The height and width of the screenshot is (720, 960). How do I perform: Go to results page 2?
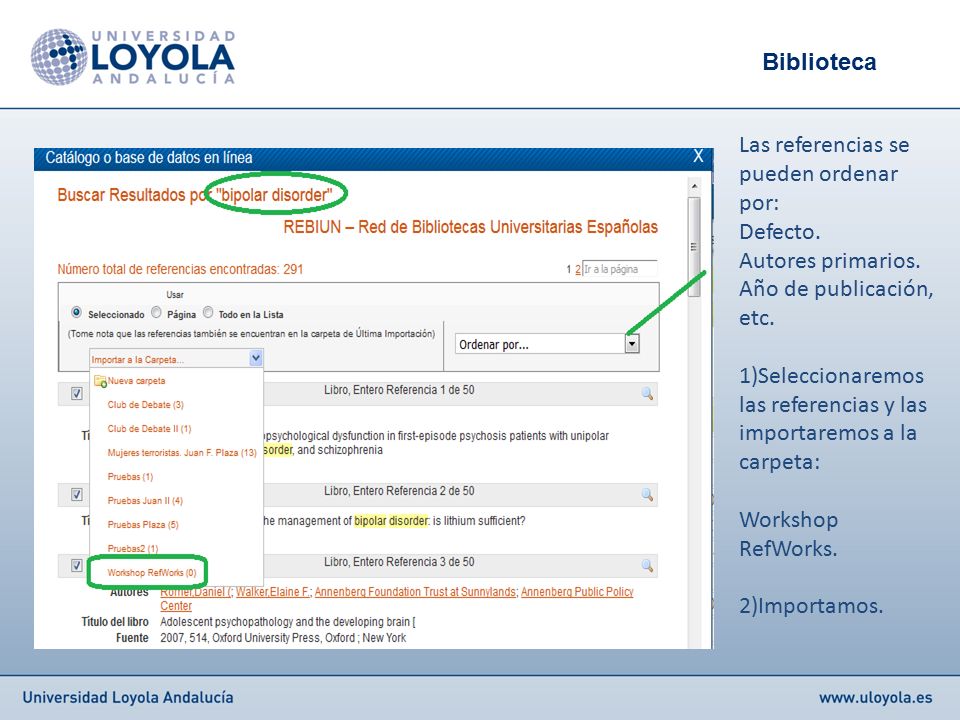tap(577, 269)
